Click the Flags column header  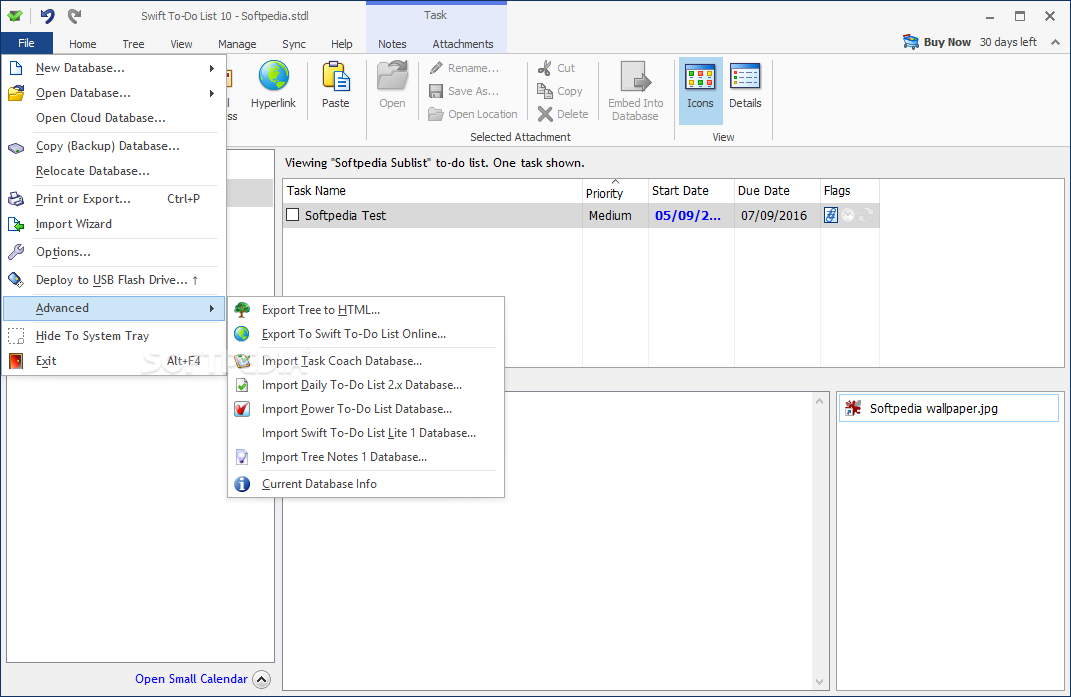pyautogui.click(x=849, y=191)
